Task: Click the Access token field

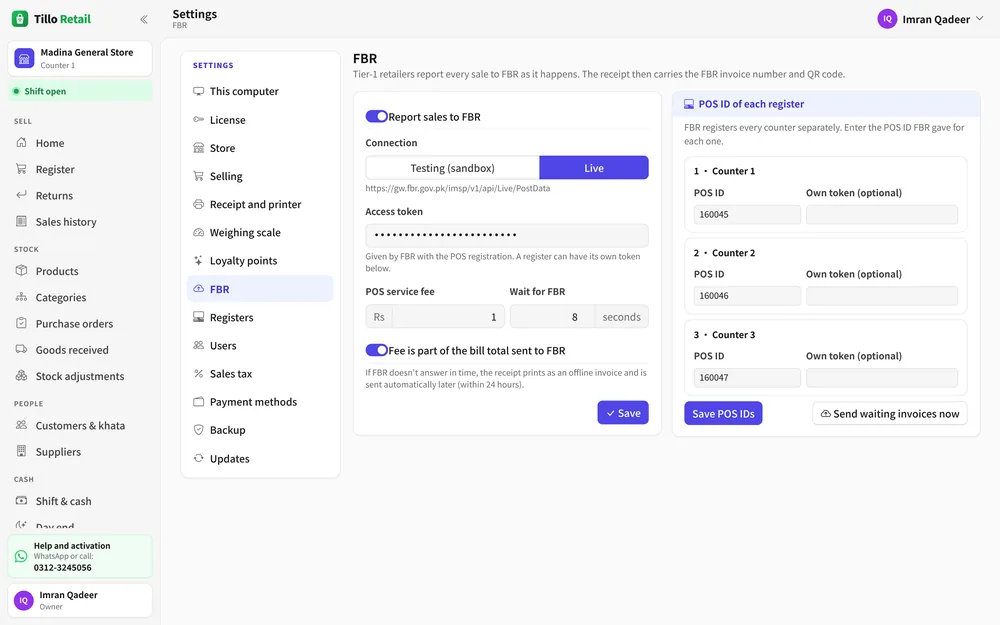Action: click(507, 235)
